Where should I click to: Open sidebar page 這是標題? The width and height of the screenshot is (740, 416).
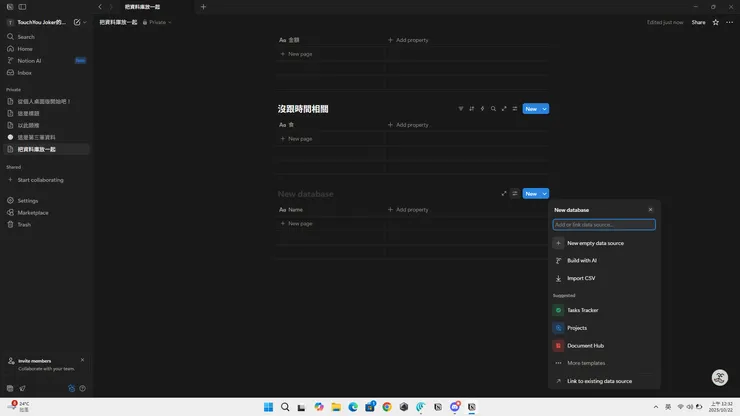click(28, 113)
